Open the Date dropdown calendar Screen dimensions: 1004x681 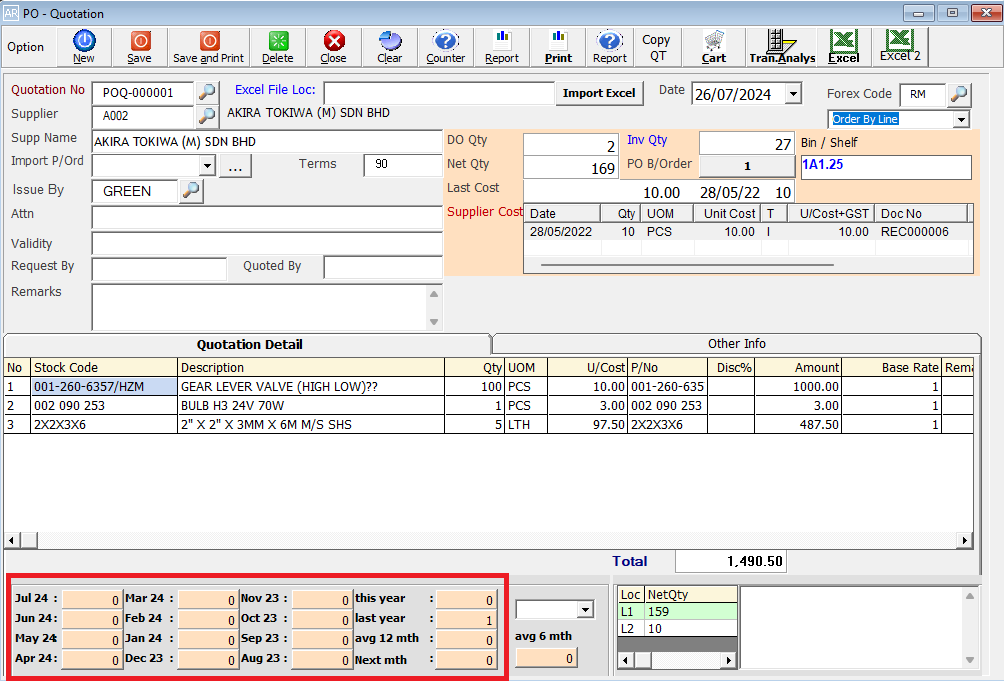tap(793, 94)
